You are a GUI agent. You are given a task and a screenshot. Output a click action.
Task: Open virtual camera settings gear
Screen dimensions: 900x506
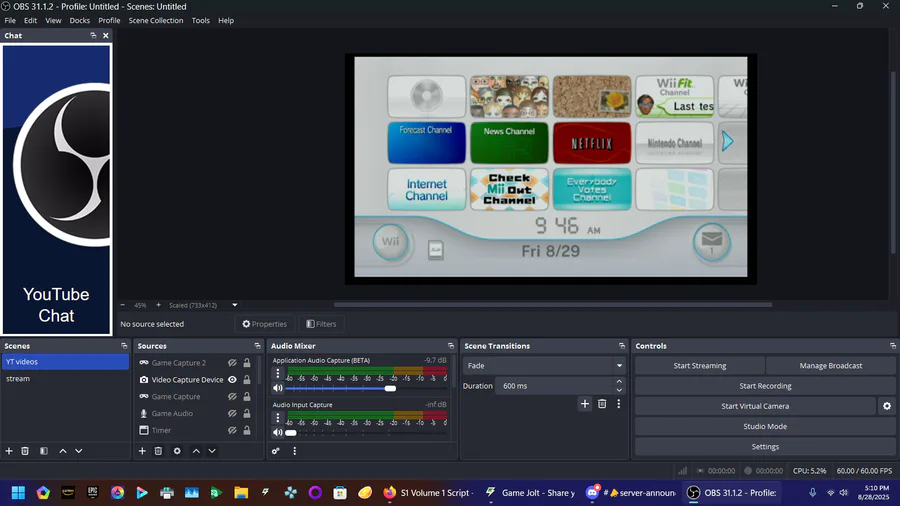[887, 406]
